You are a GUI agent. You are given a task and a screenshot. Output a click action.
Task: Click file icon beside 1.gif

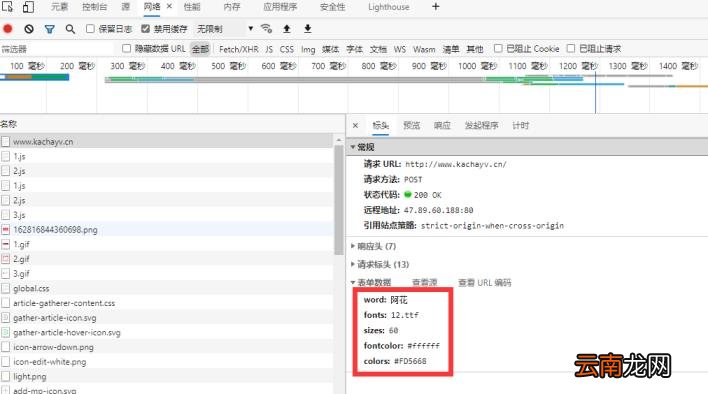(x=5, y=244)
